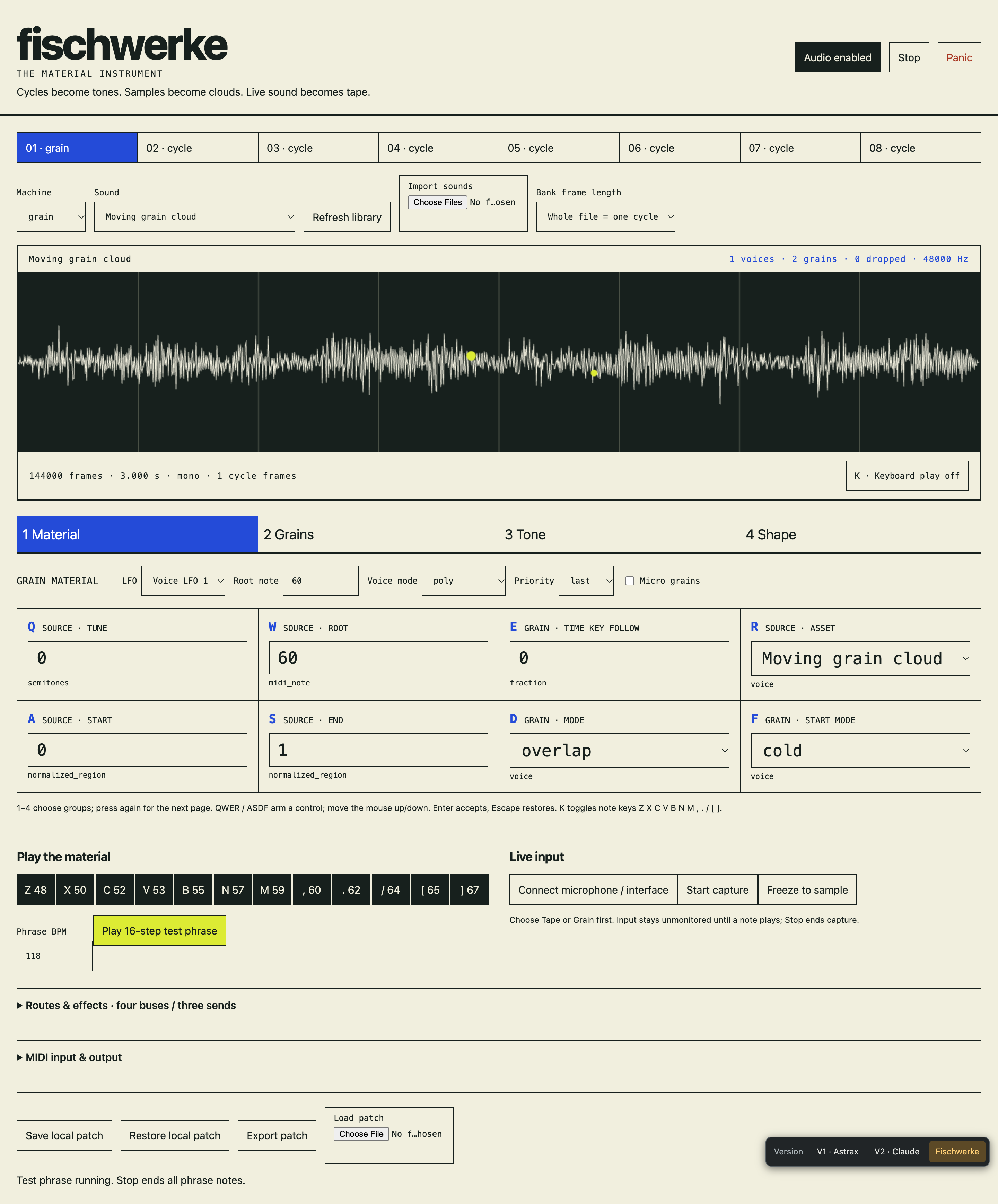Switch to the 2 Grains tab

tap(378, 534)
